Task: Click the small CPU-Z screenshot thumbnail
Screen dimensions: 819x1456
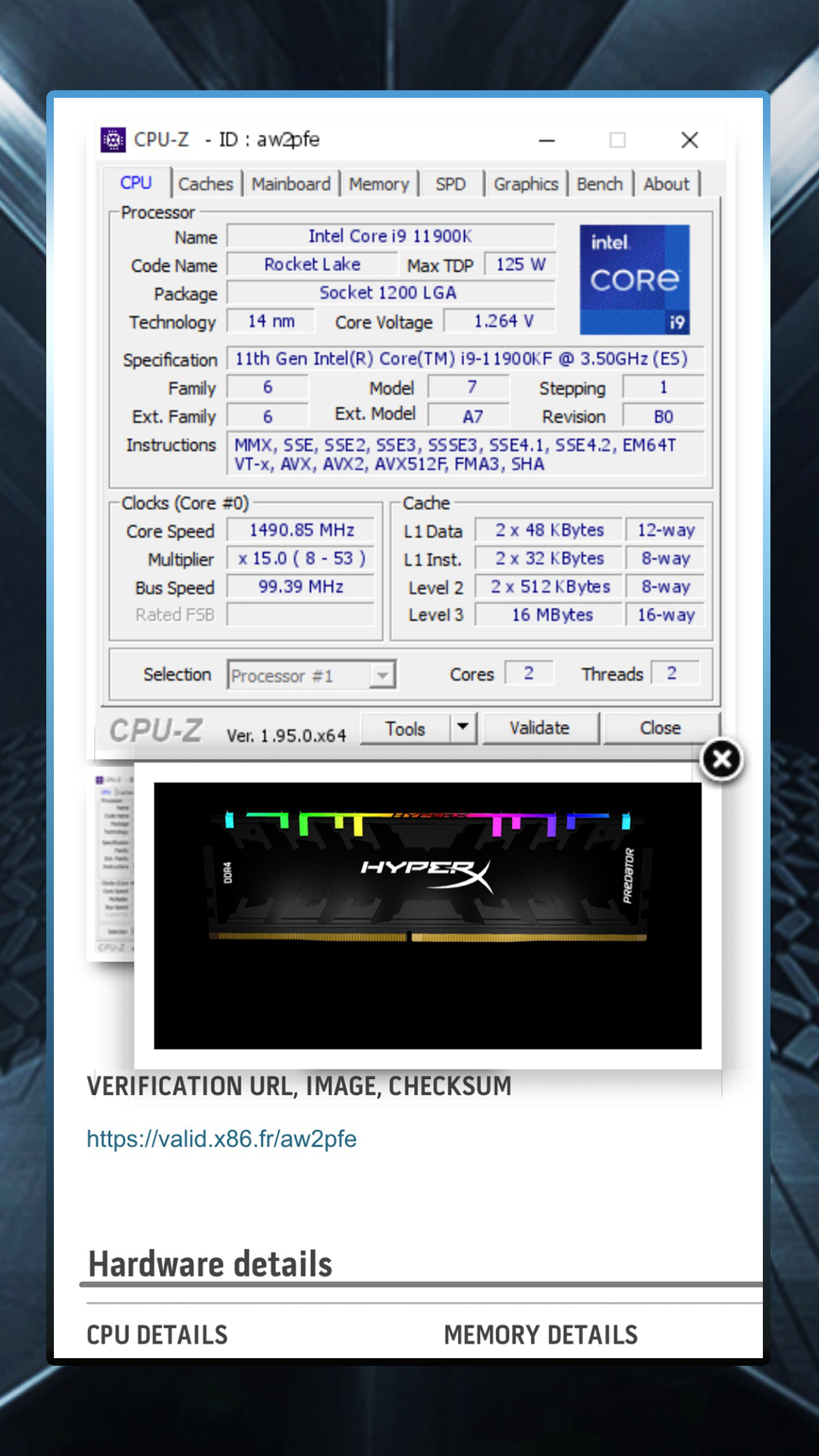Action: coord(111,864)
